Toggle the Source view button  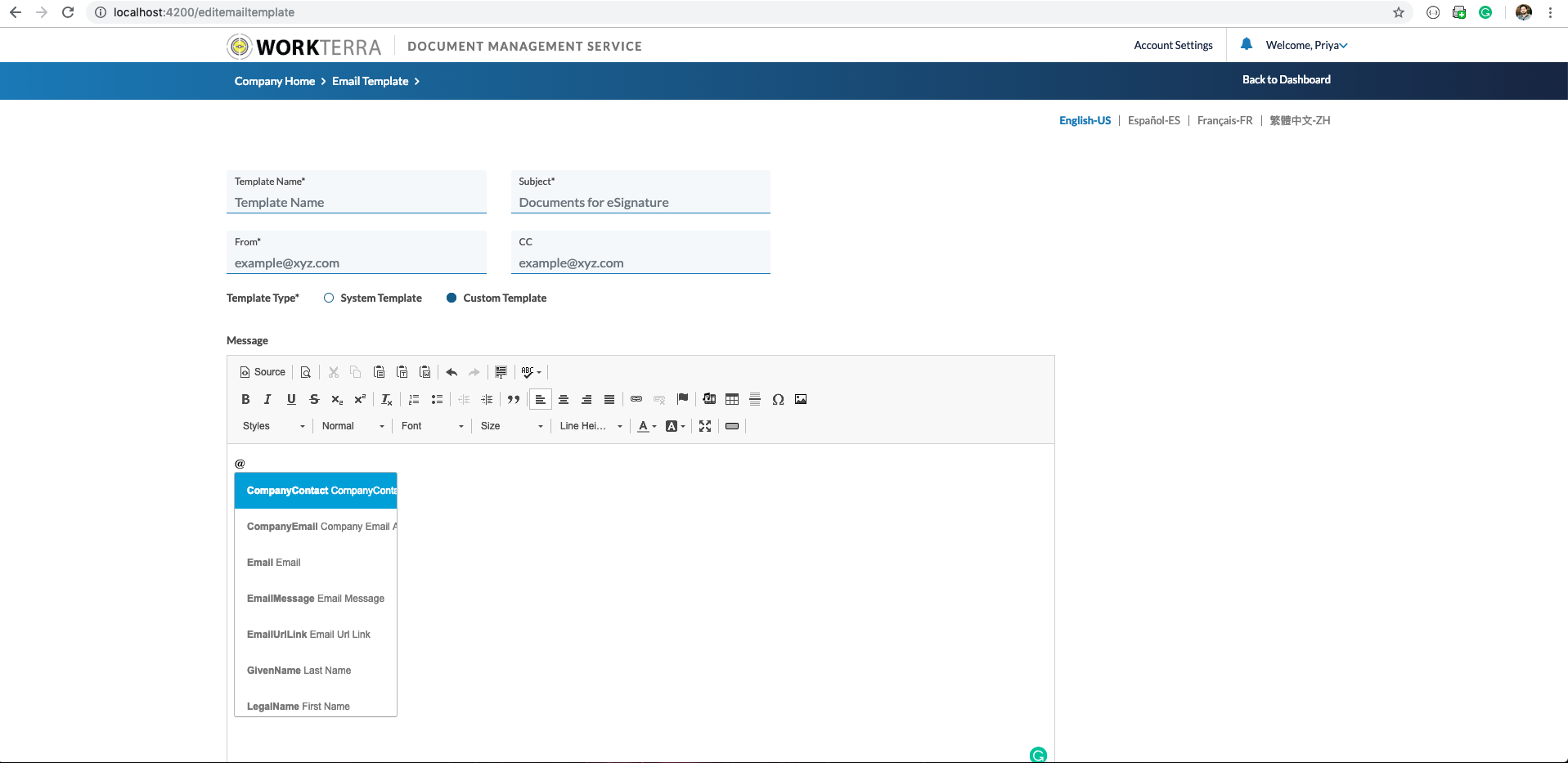click(x=263, y=372)
